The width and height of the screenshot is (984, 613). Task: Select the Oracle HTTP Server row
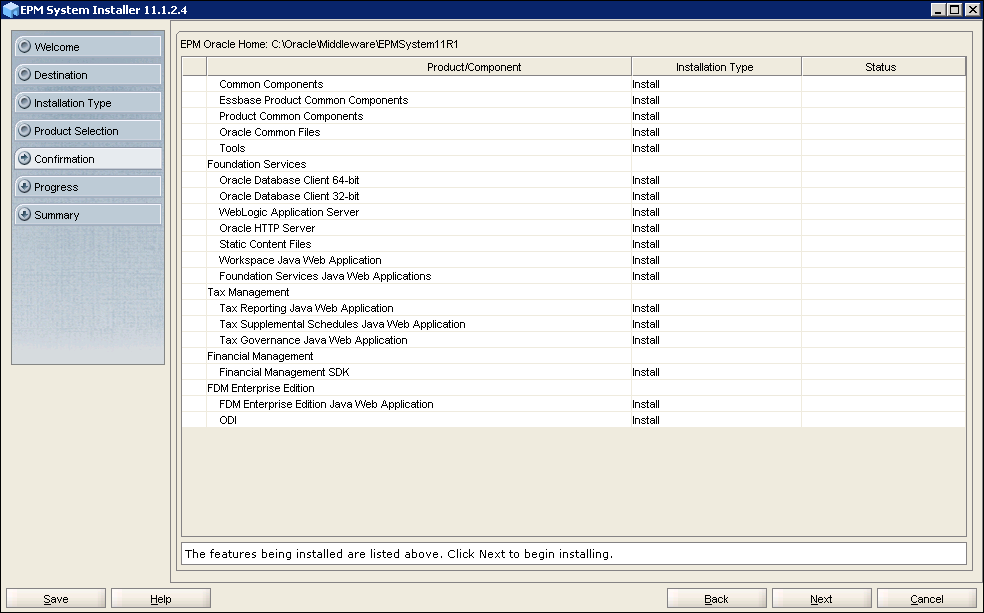tap(574, 228)
